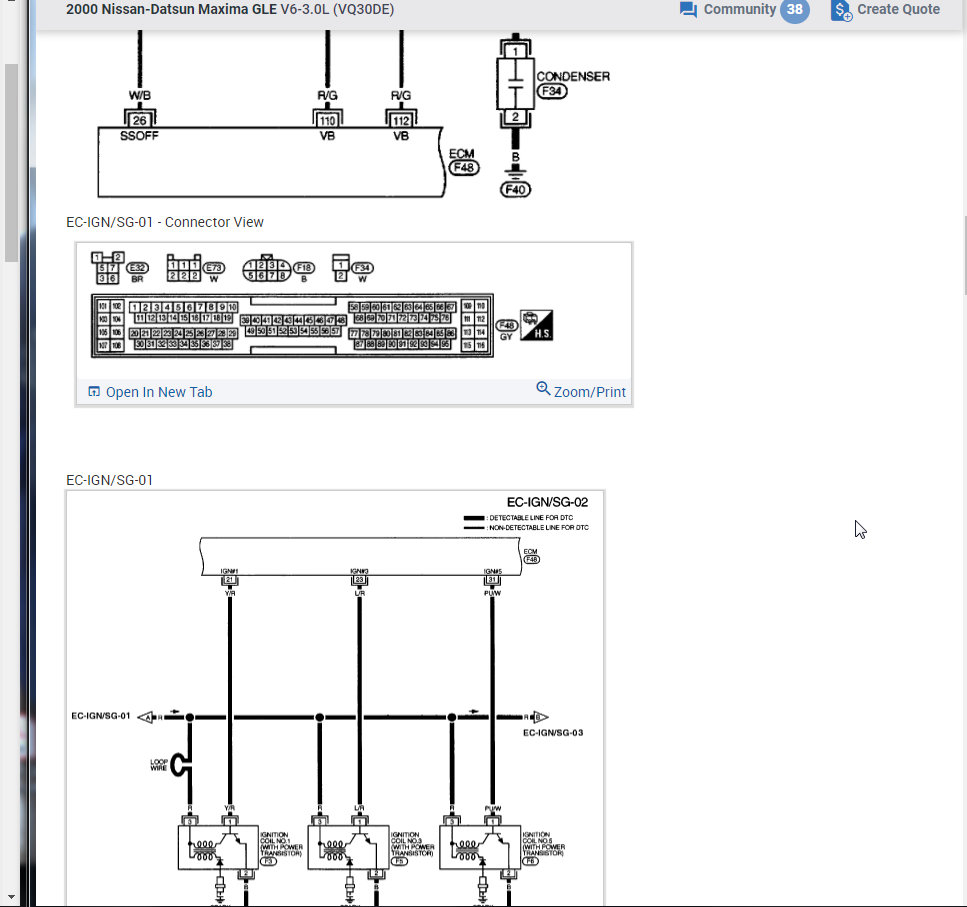The image size is (967, 907).
Task: Click the 38 community count badge
Action: 794,9
